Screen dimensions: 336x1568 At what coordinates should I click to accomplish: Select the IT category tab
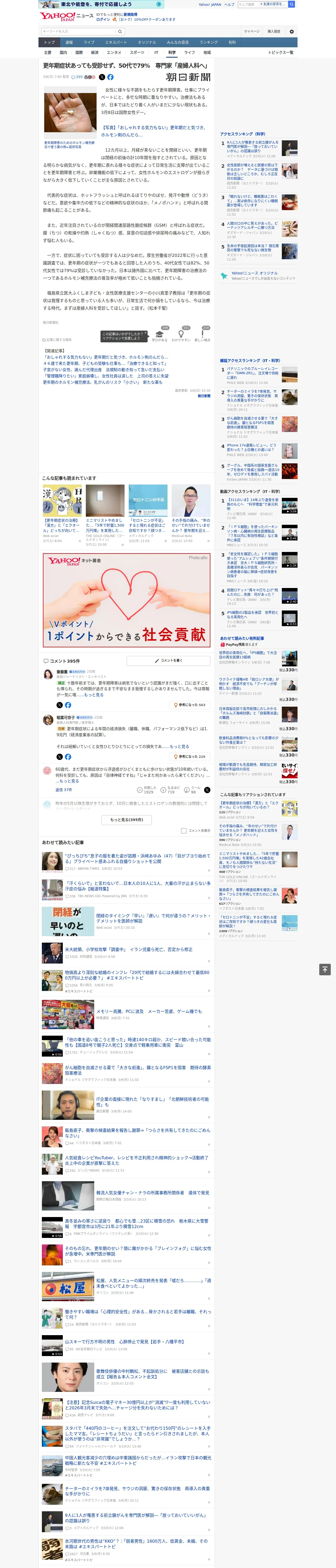(x=156, y=52)
